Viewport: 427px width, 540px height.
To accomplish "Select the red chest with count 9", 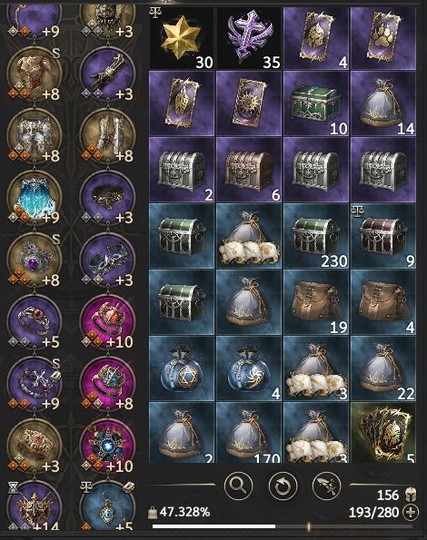I will (383, 236).
